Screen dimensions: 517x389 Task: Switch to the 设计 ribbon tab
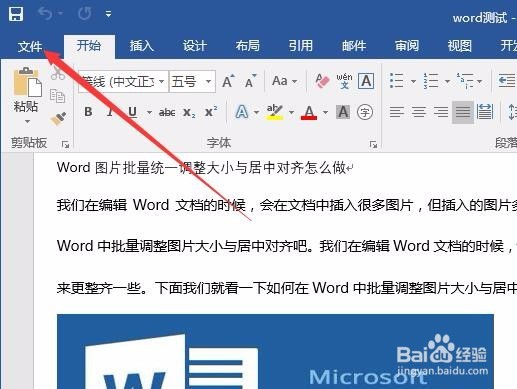195,46
